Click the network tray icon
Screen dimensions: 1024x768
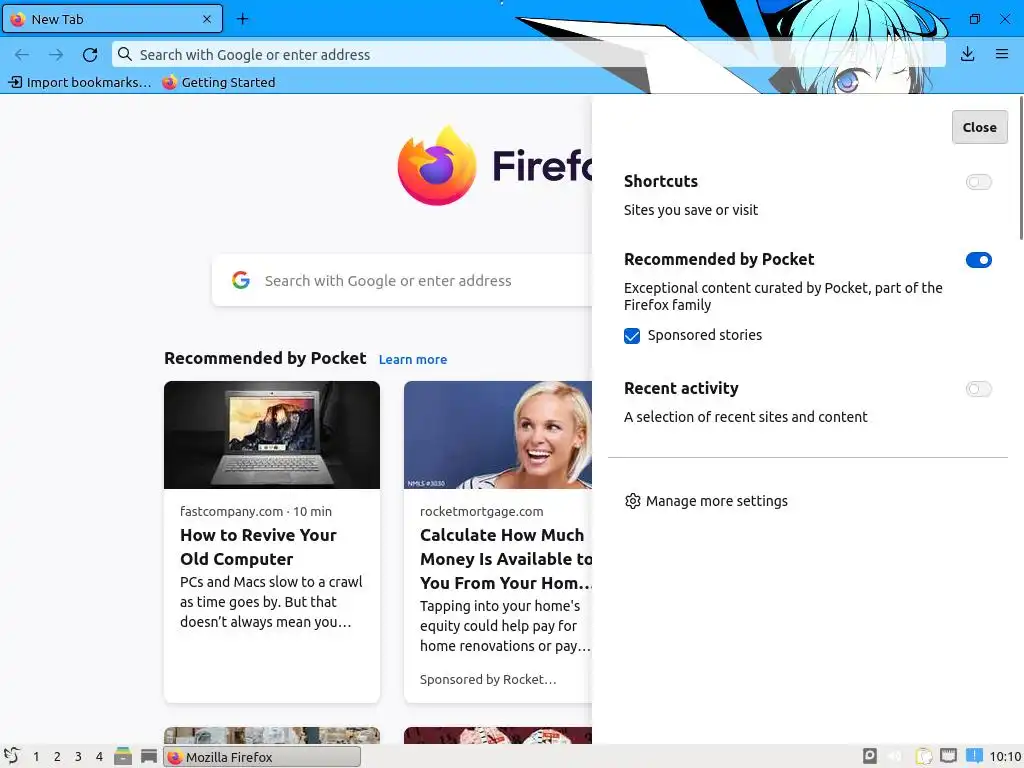(x=948, y=756)
